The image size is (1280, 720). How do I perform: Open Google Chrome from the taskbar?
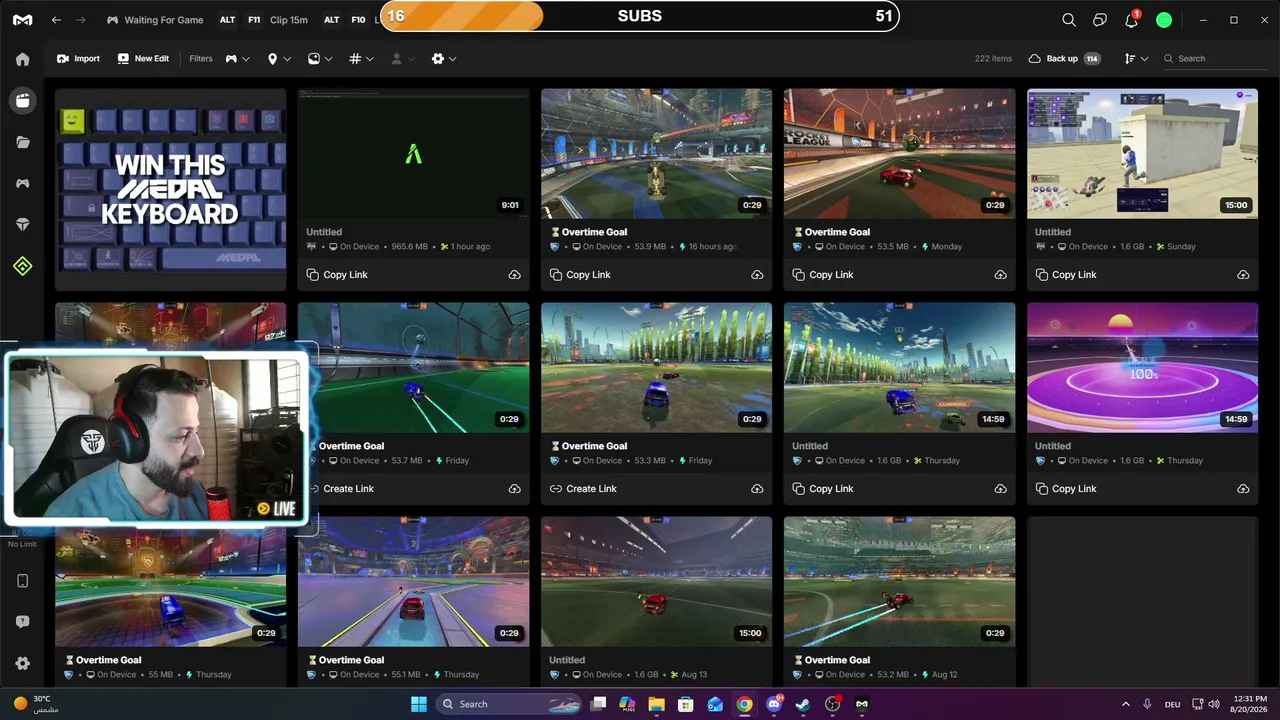click(x=745, y=704)
